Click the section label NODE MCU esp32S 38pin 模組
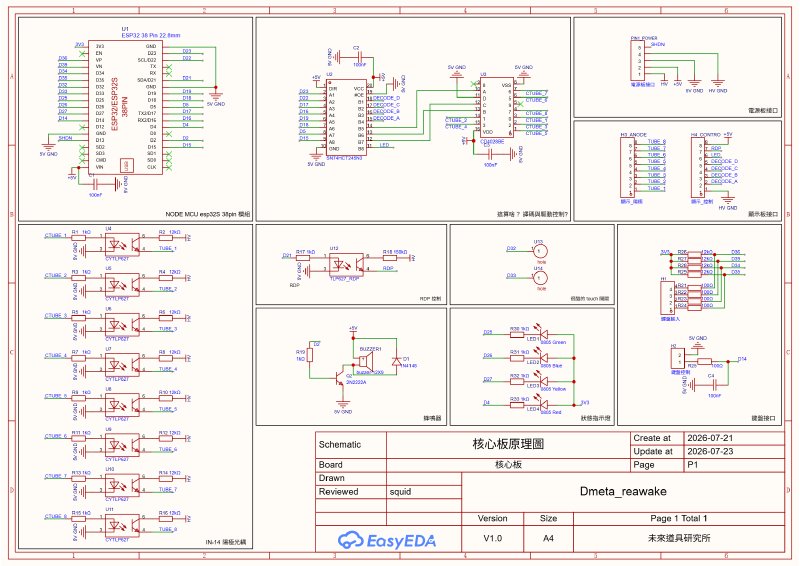 tap(208, 214)
